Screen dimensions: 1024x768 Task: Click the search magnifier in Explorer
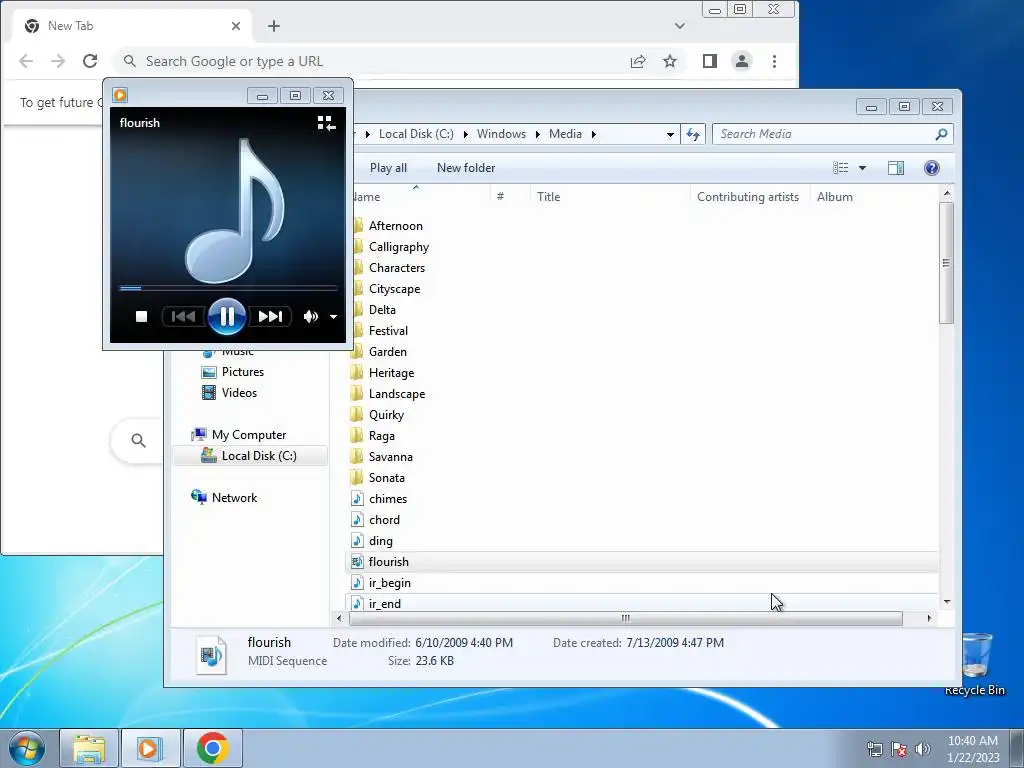pos(941,134)
